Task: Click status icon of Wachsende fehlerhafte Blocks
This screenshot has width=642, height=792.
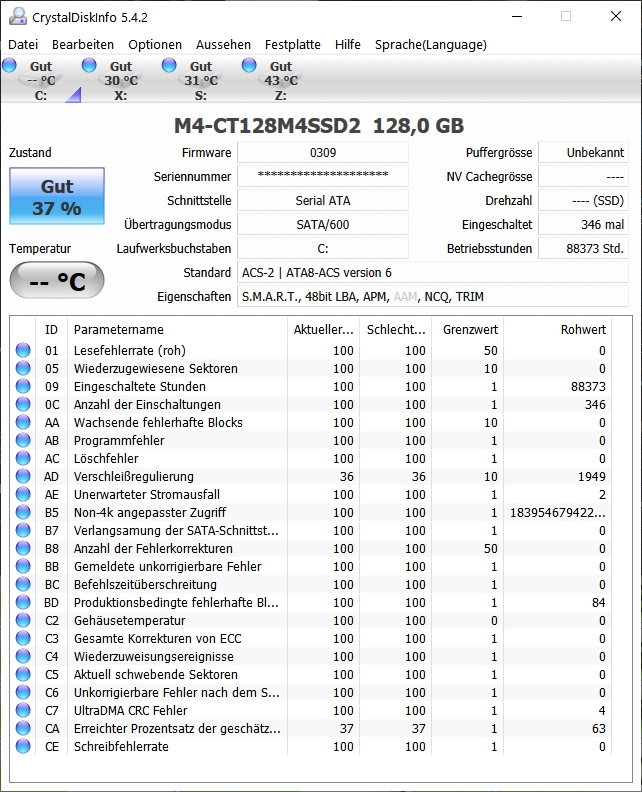Action: tap(23, 422)
